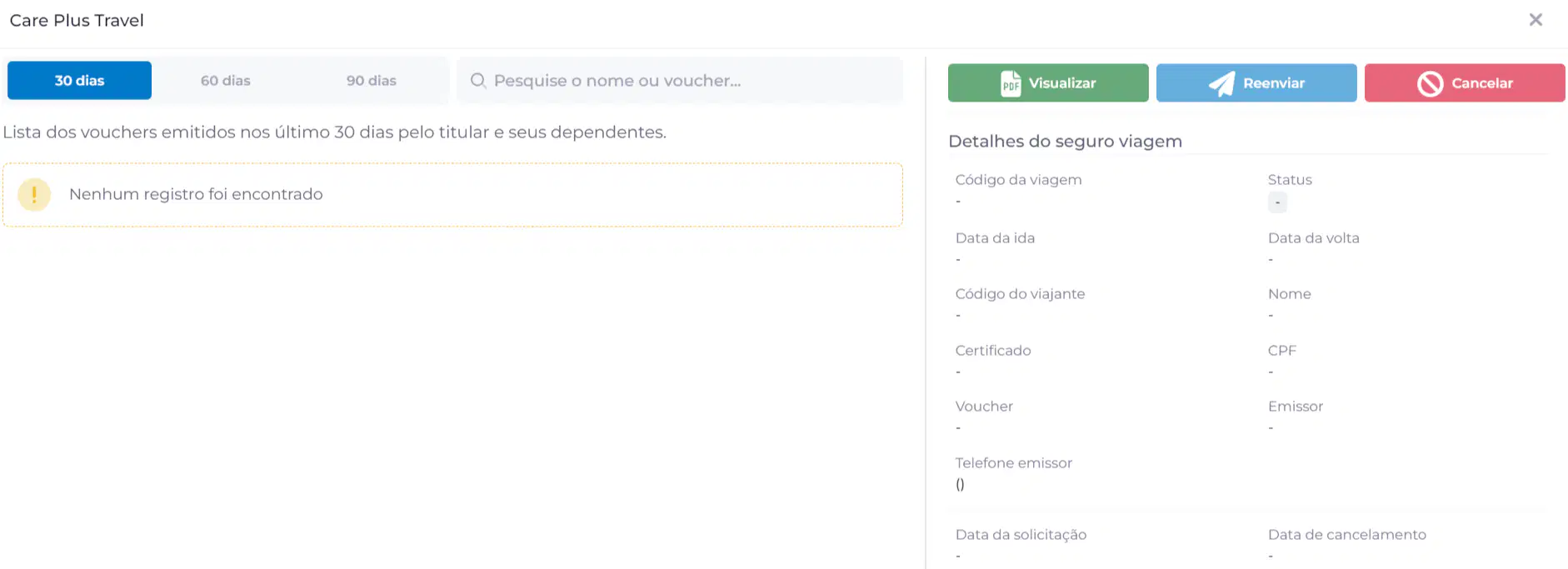1568x569 pixels.
Task: Click the 'Telefone emissor' label
Action: point(1013,463)
